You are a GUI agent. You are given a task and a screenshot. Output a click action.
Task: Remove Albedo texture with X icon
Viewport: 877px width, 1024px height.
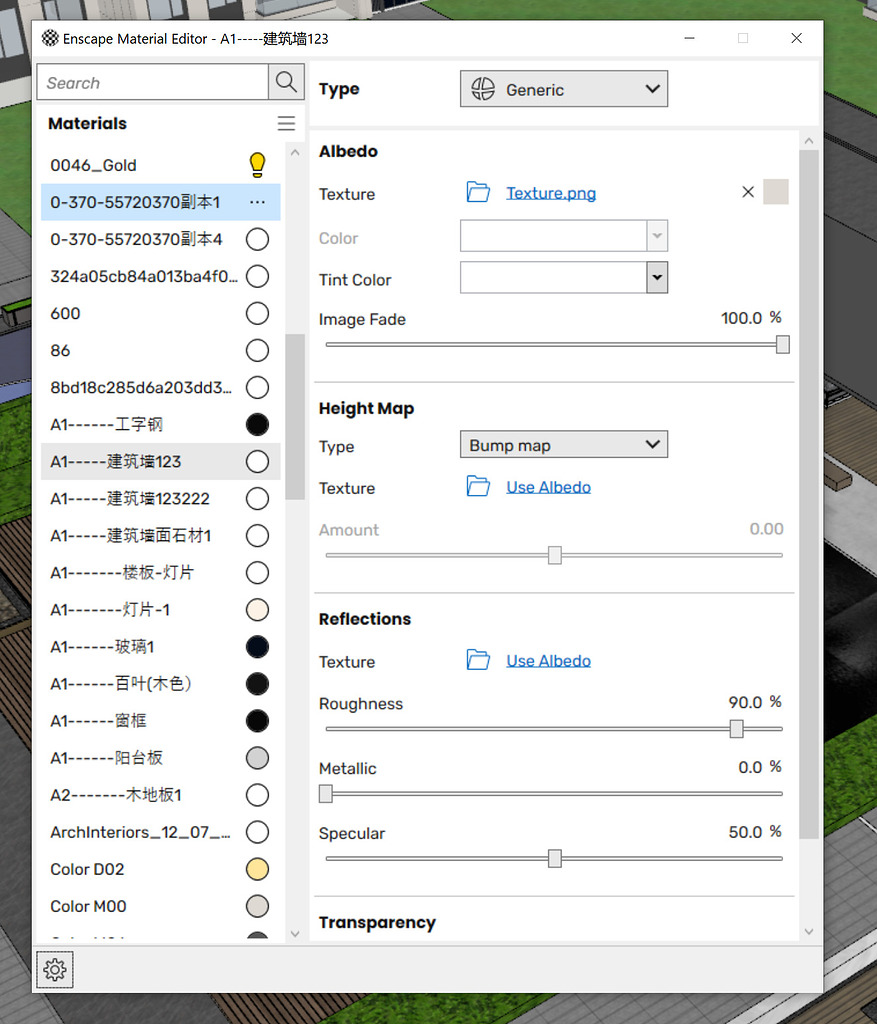748,193
